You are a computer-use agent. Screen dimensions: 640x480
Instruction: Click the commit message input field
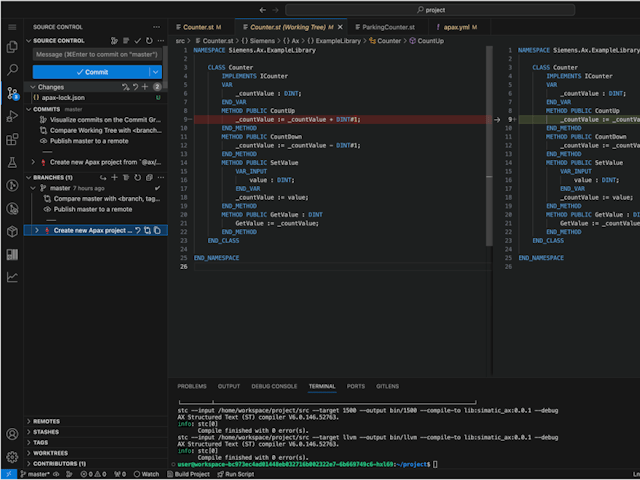[98, 54]
